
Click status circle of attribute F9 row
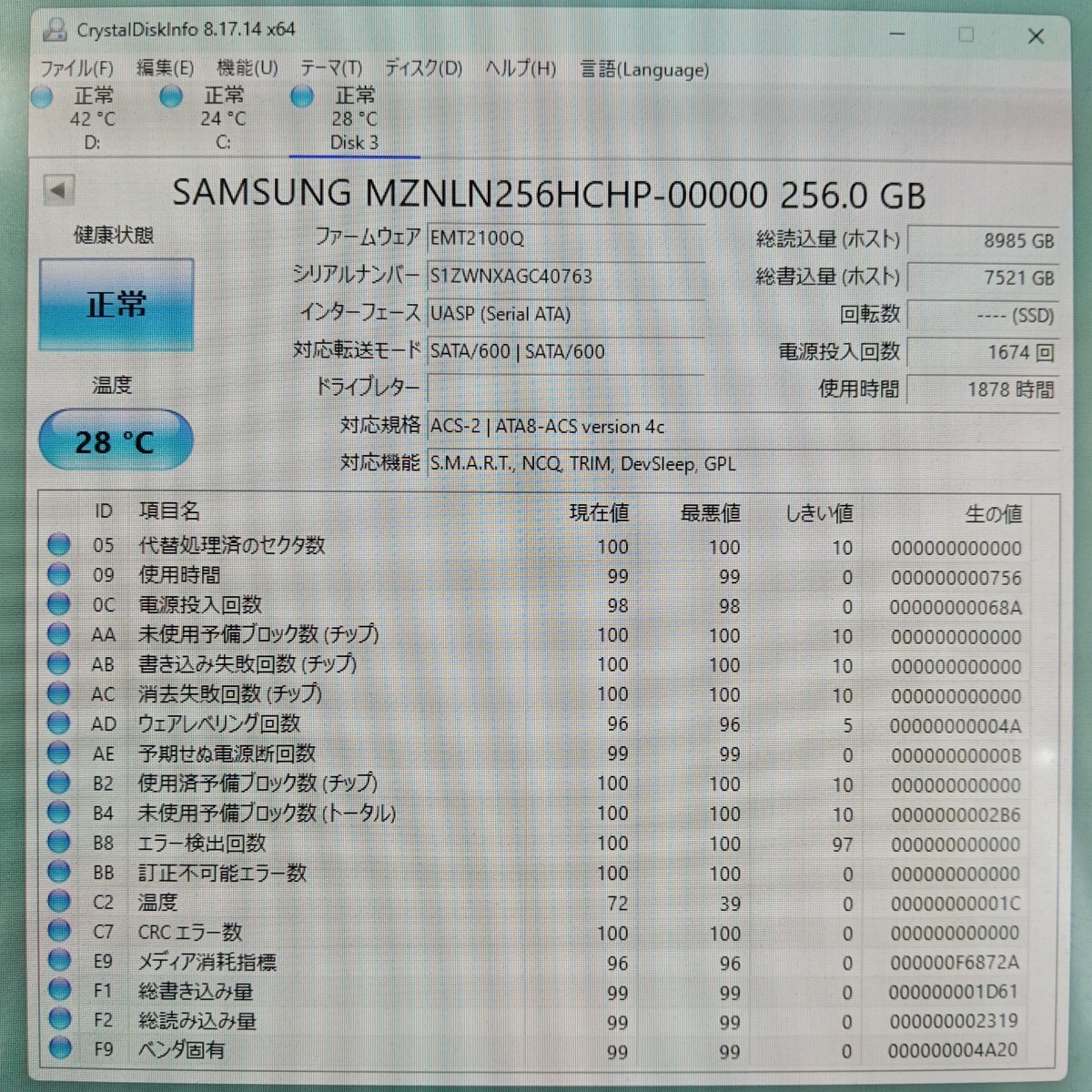(x=59, y=1048)
